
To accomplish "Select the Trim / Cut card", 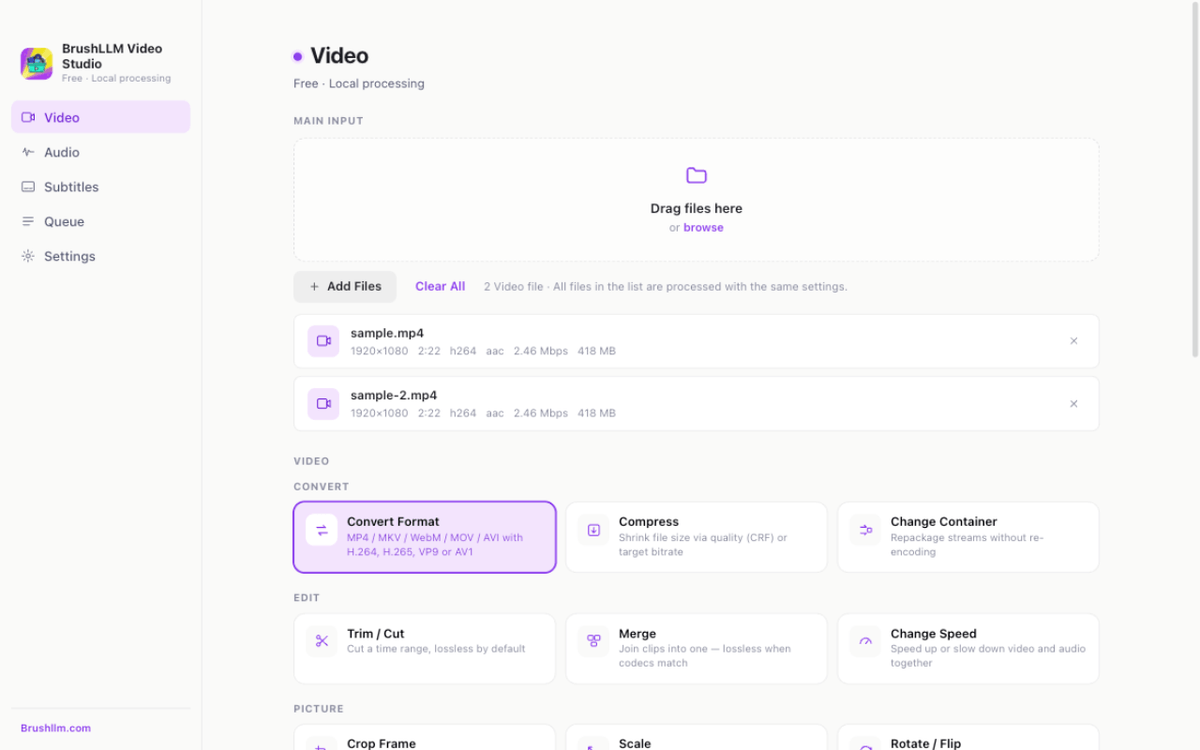I will click(425, 649).
